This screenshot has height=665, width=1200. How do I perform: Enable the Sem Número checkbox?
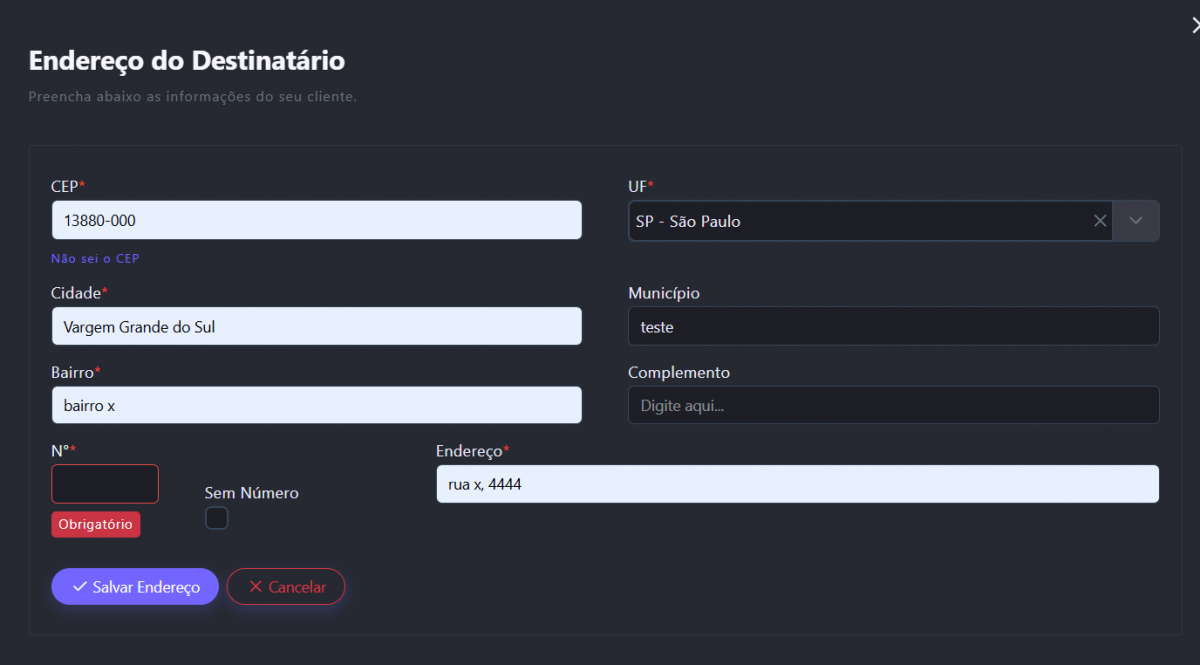(x=216, y=518)
